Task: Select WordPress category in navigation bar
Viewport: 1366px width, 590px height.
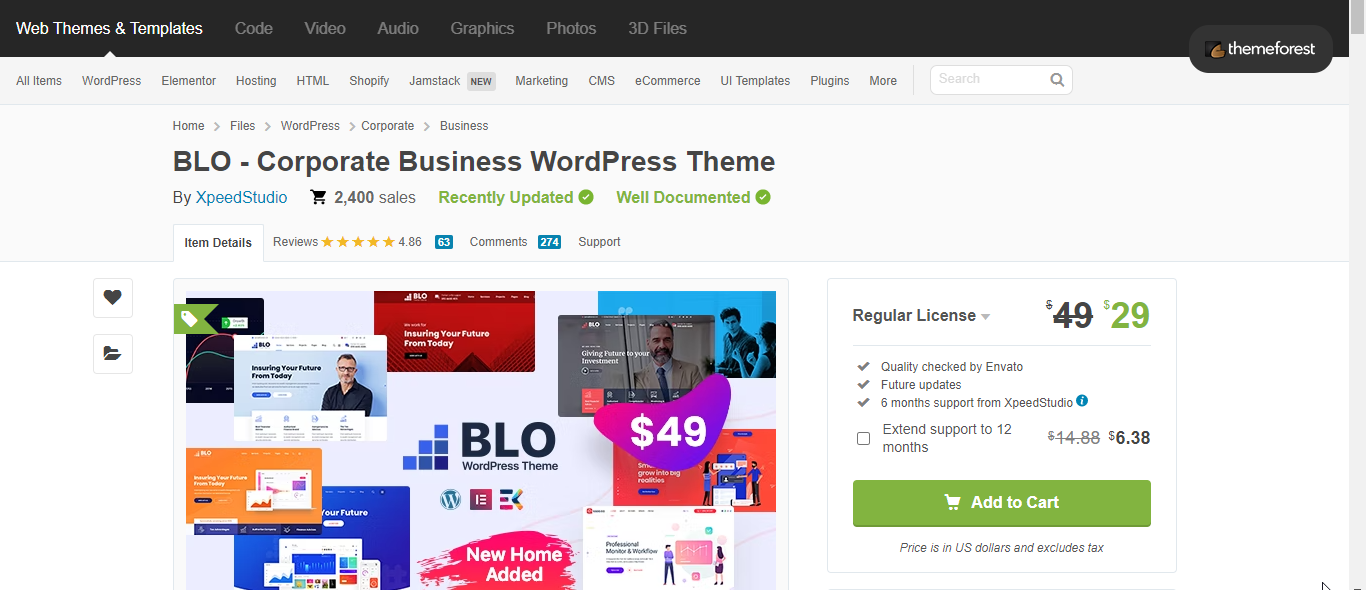Action: coord(111,81)
